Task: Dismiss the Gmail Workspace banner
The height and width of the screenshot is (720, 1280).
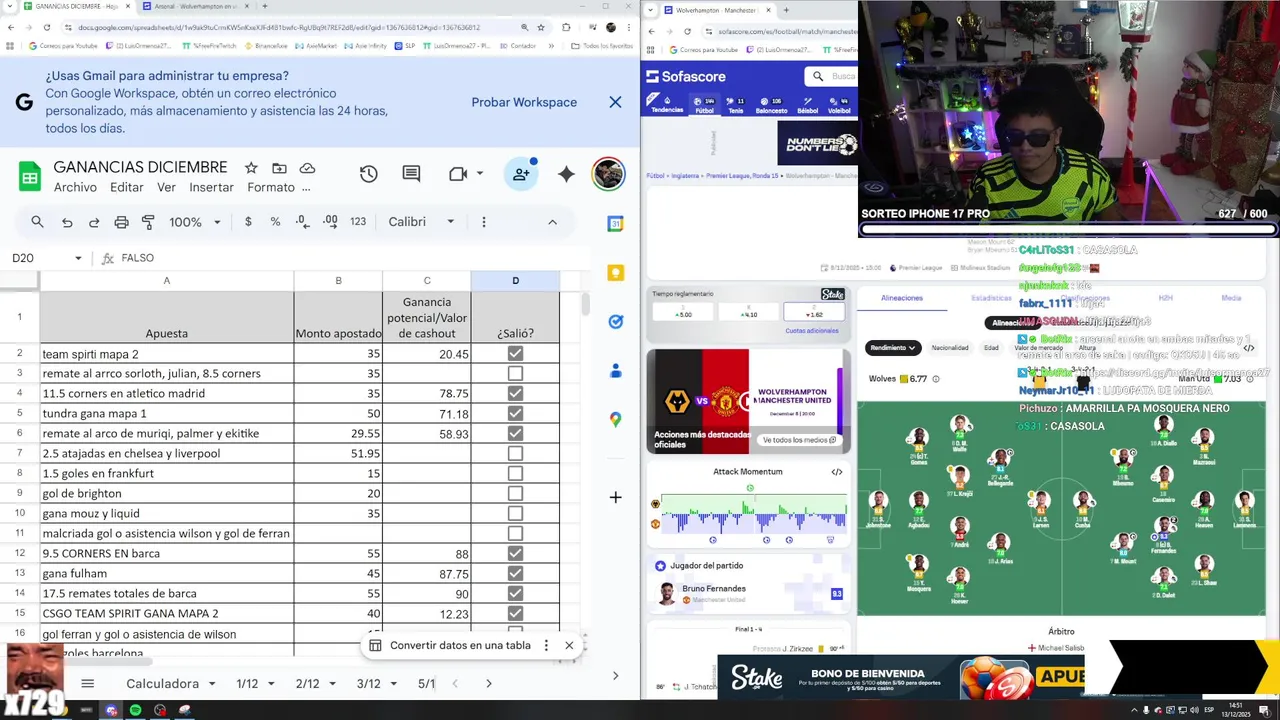Action: [615, 102]
